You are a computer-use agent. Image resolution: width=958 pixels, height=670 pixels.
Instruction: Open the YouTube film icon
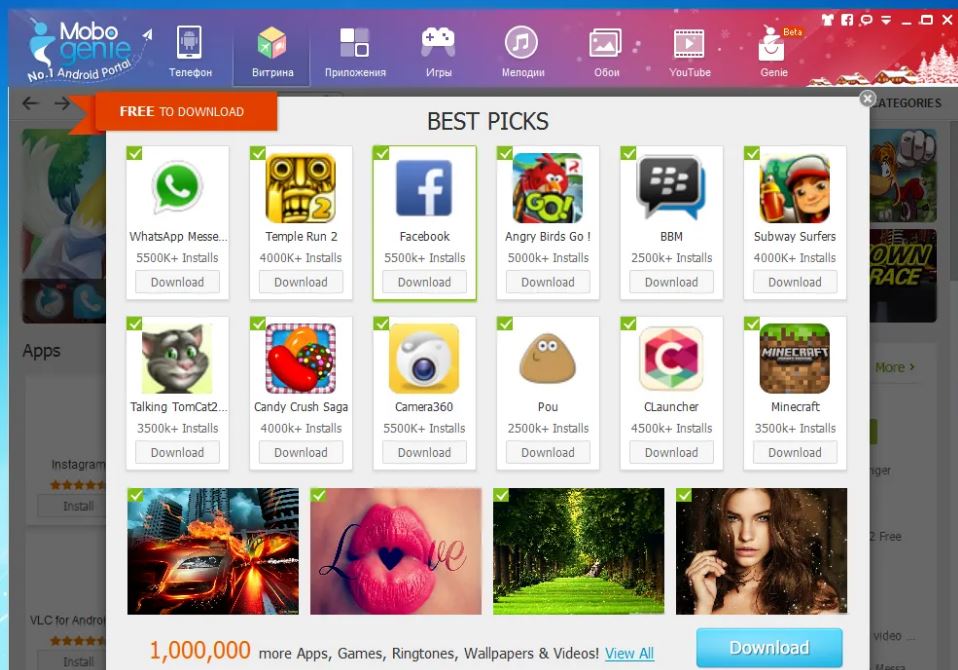(689, 52)
